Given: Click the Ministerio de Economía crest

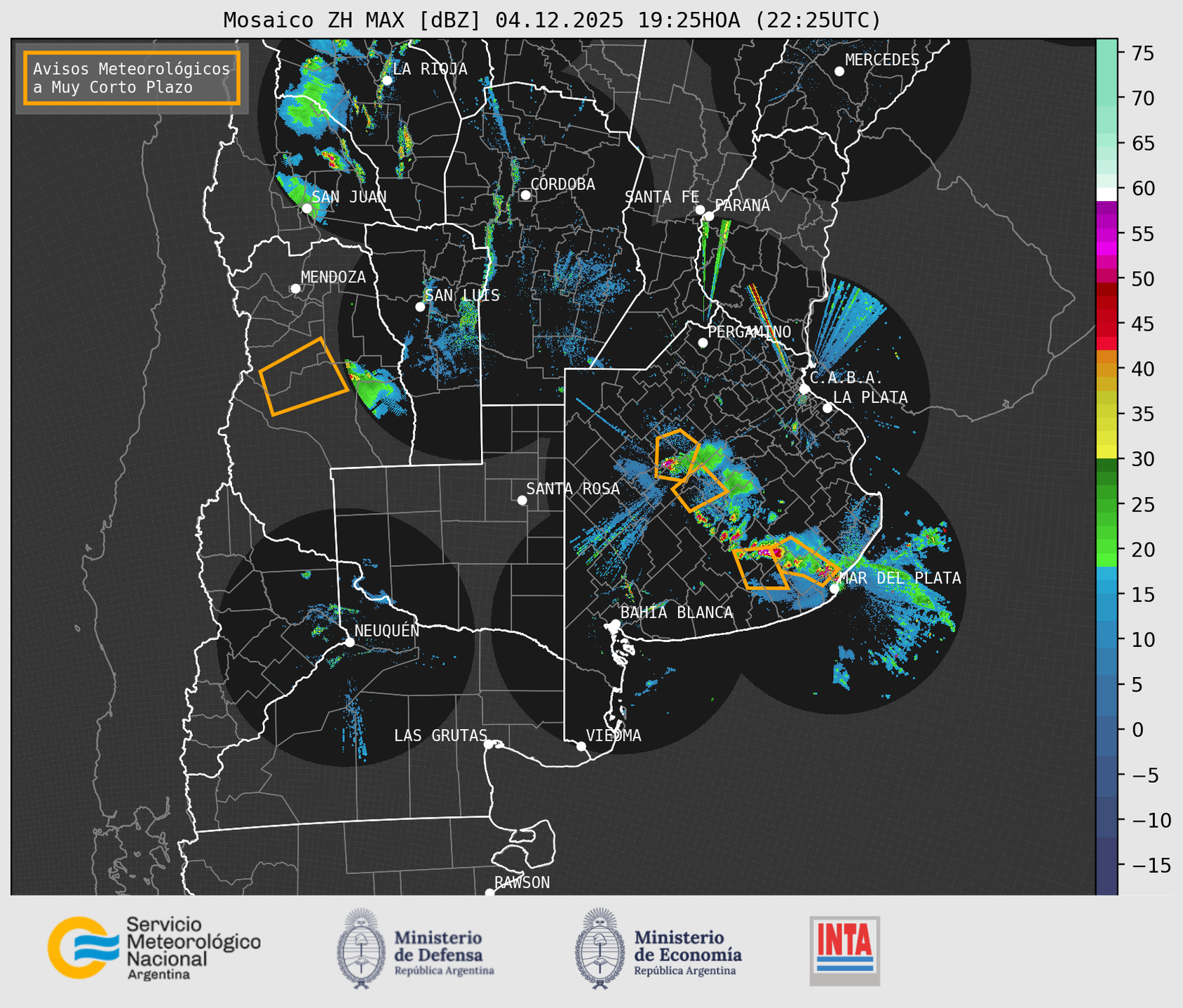Looking at the screenshot, I should (x=600, y=948).
